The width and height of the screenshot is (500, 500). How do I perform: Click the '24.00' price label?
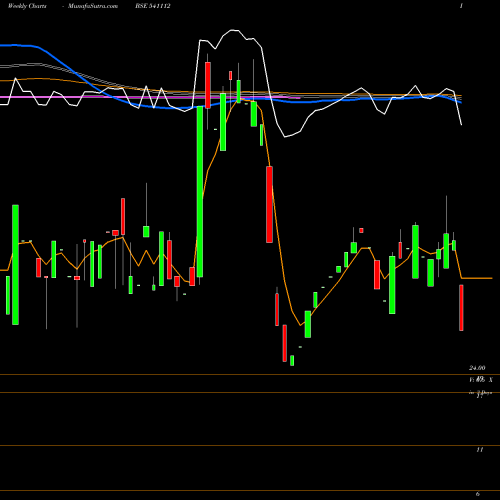pos(477,368)
